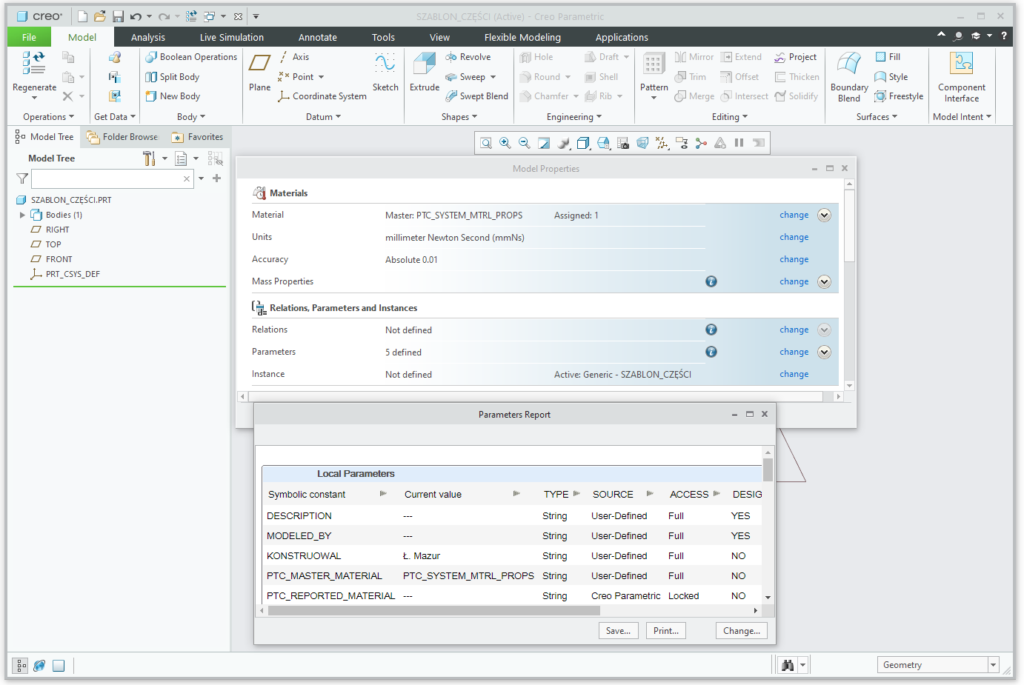
Task: Open the Shapes group dropdown
Action: tap(459, 117)
